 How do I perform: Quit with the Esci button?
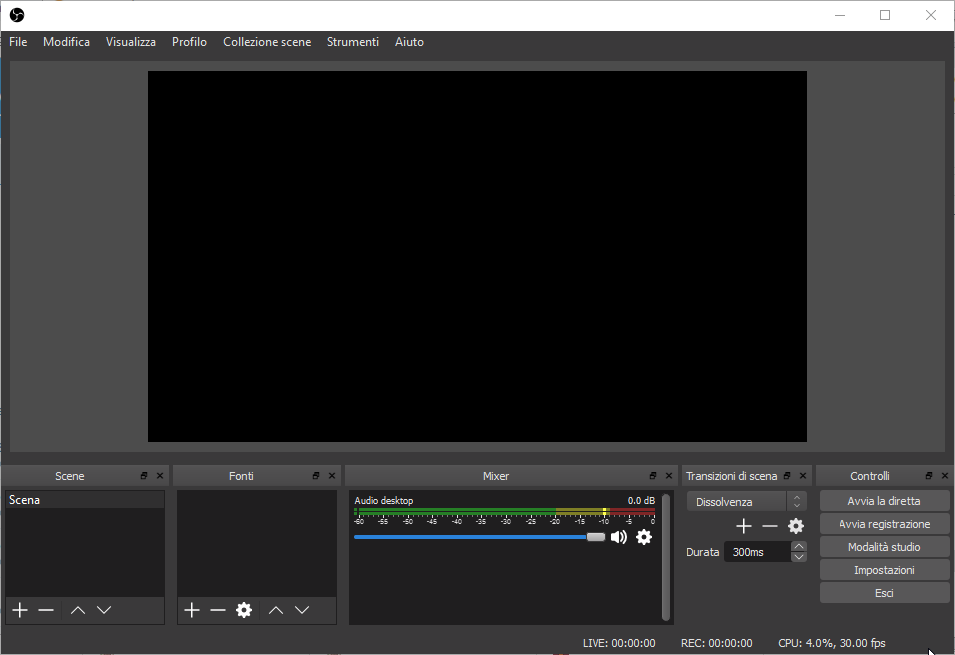coord(884,593)
